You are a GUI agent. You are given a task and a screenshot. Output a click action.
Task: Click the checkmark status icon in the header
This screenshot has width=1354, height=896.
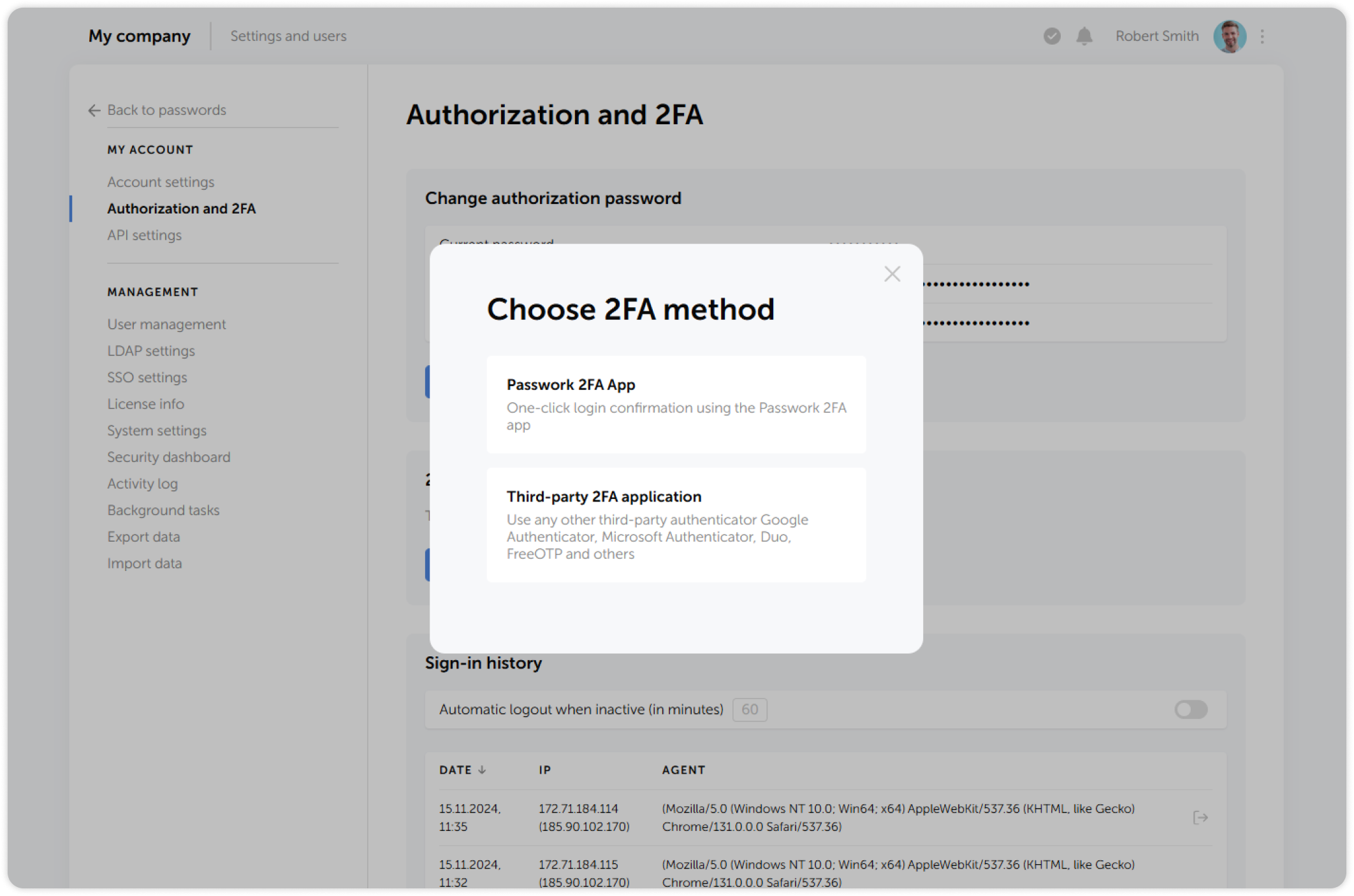1051,37
